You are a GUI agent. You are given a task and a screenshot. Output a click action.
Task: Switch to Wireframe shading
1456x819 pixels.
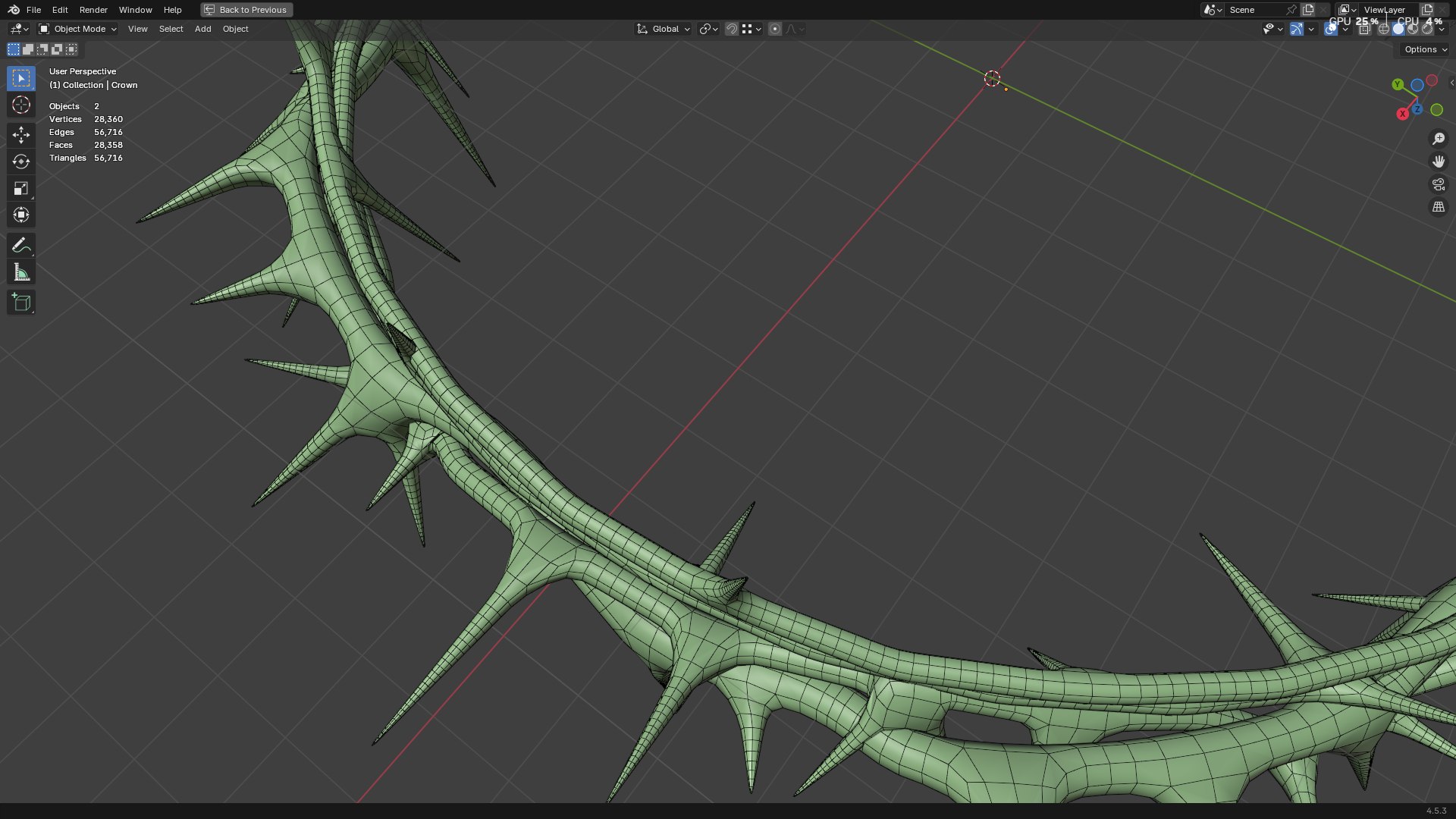pos(1384,29)
